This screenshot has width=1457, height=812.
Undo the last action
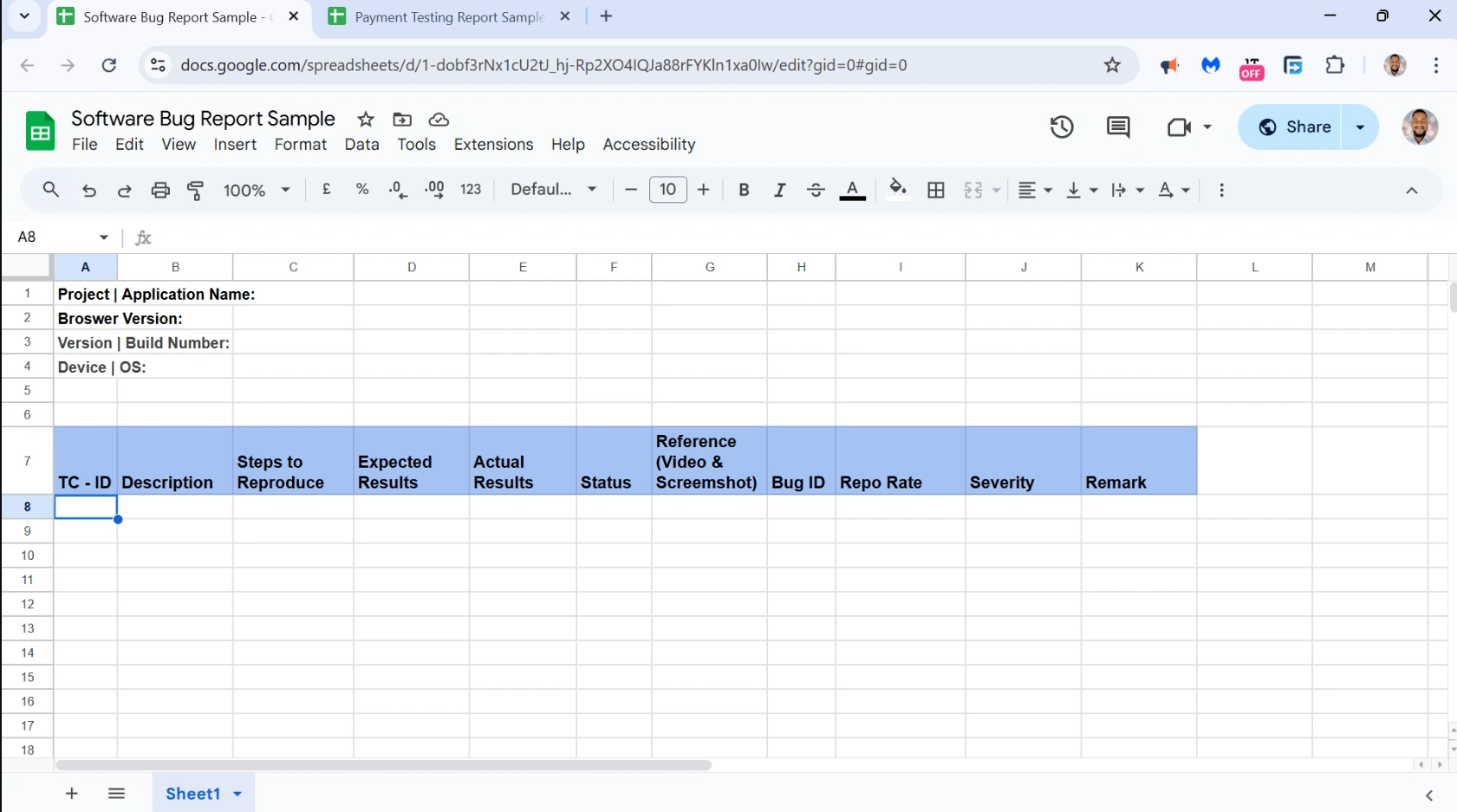[x=88, y=190]
